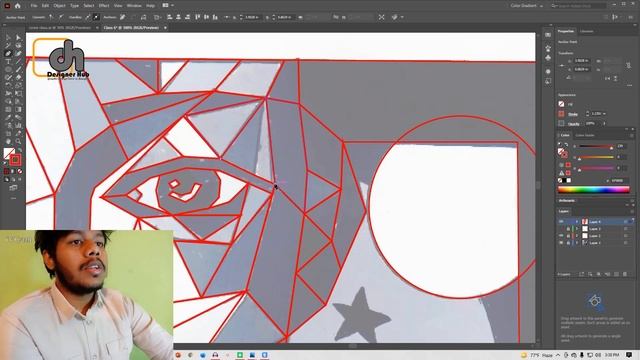
Task: Click the Horizontal Align Left icon in control bar
Action: [169, 17]
